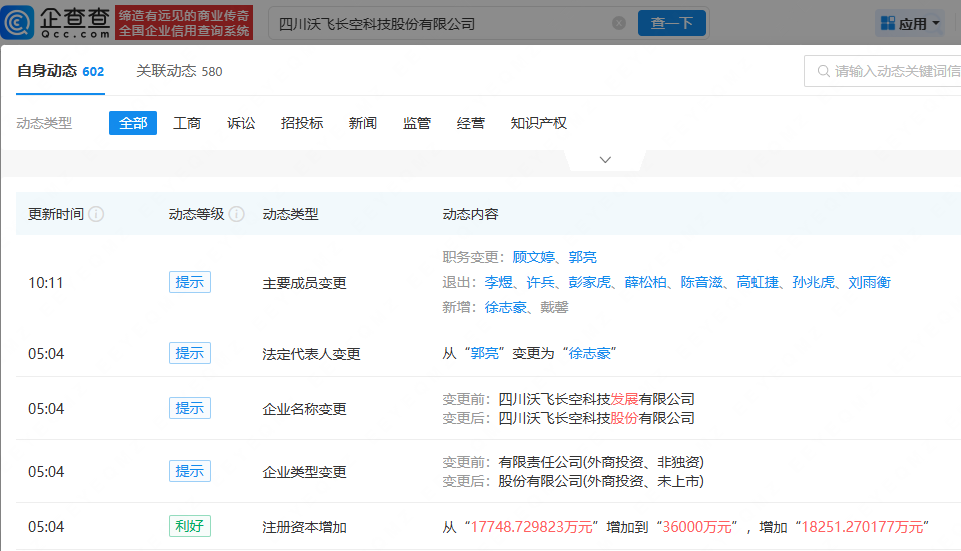Filter by 招投标 dynamic type
This screenshot has height=551, width=961.
point(302,123)
